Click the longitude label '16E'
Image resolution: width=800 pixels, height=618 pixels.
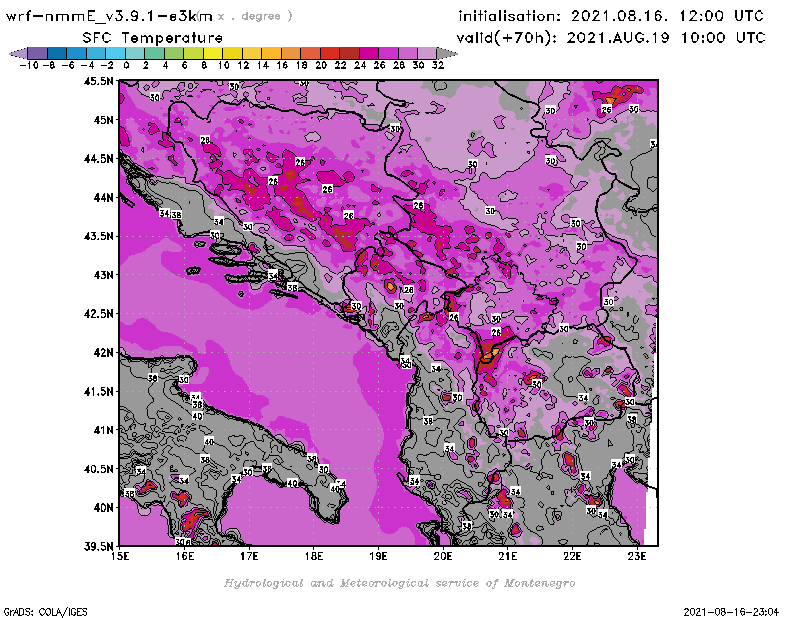pos(184,556)
